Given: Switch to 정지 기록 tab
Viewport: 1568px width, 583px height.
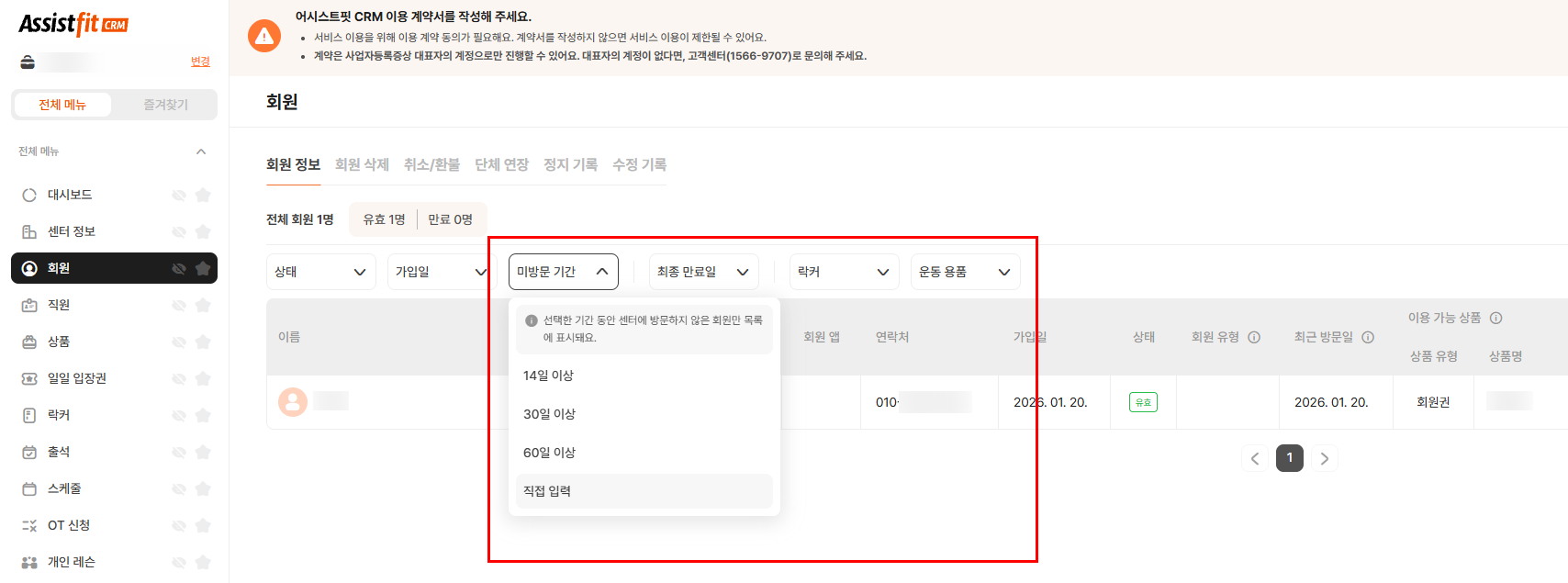Looking at the screenshot, I should (570, 164).
